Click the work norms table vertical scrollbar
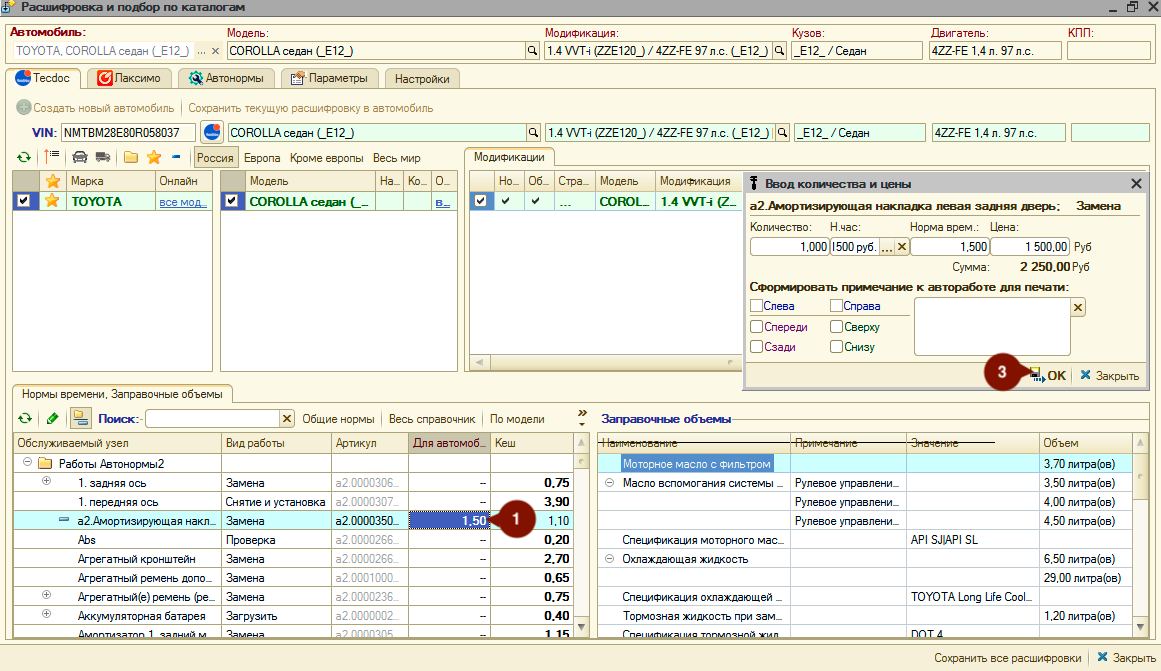Image resolution: width=1161 pixels, height=671 pixels. click(x=581, y=535)
